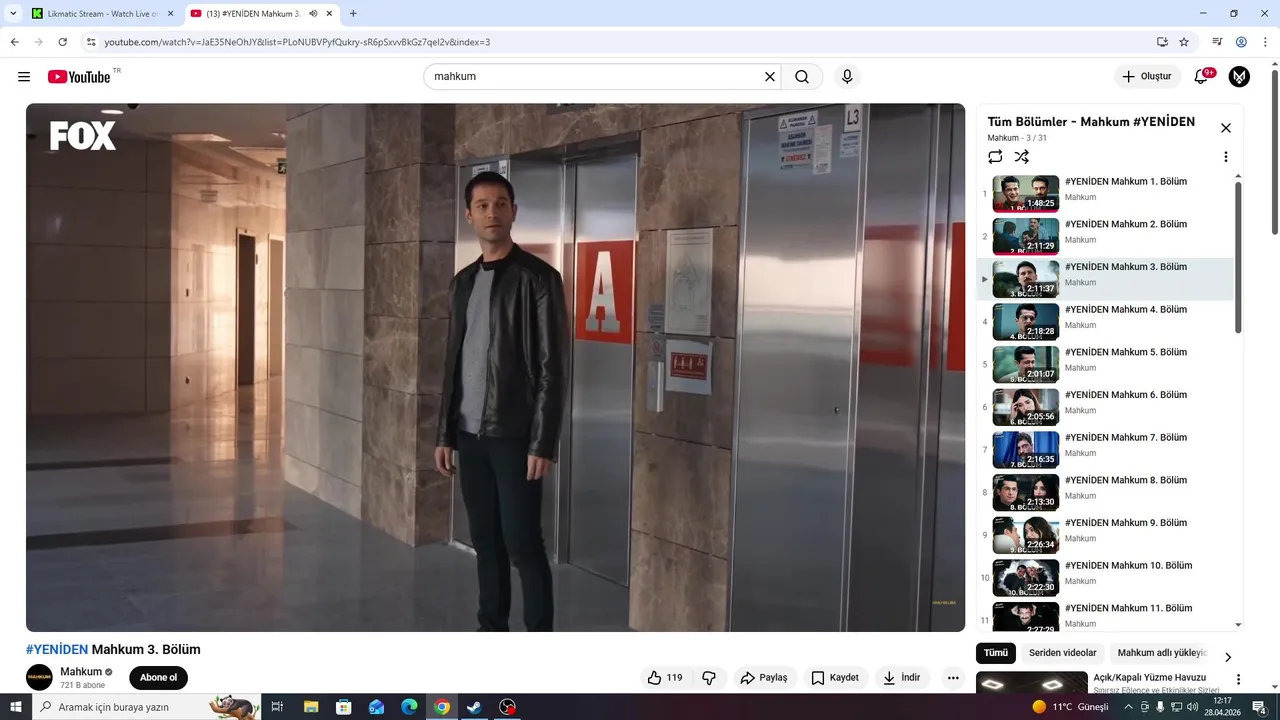Viewport: 1280px width, 720px height.
Task: Subscribe with the Abone ol button
Action: click(158, 678)
